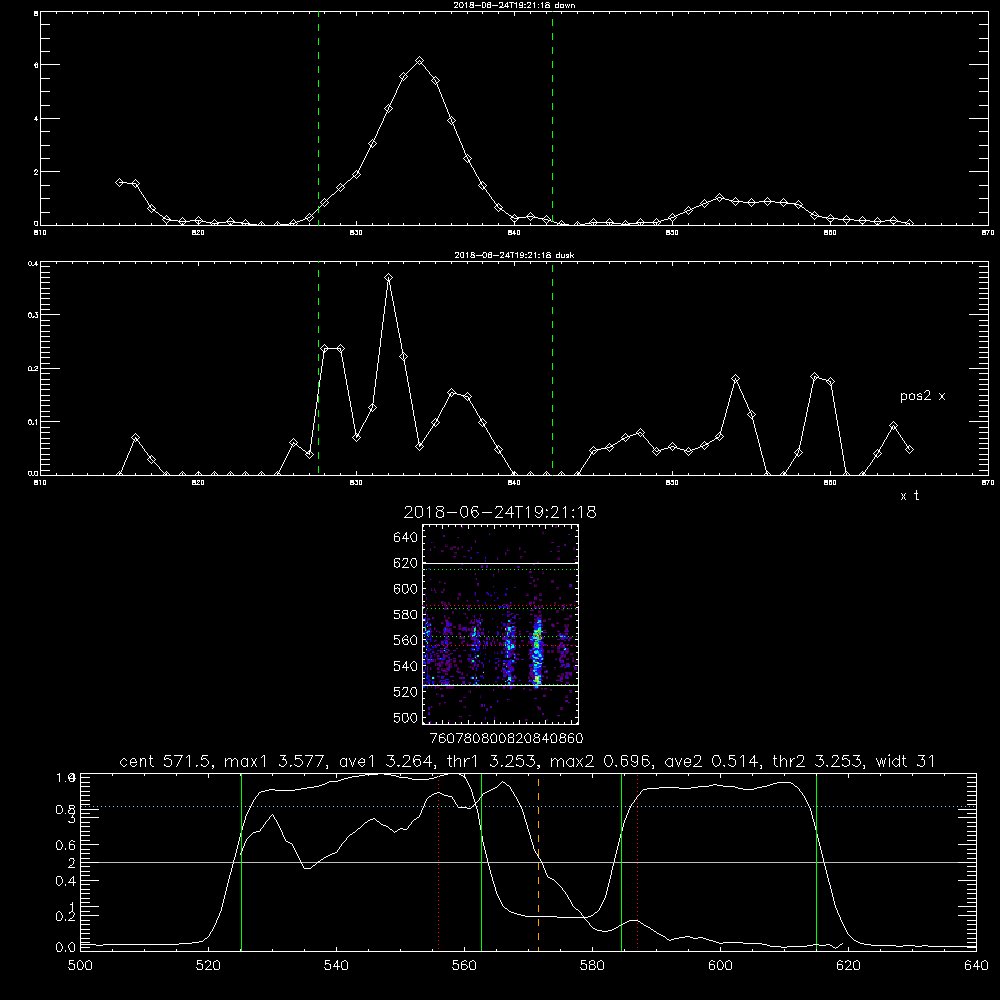Open the spectrogram image thumbnail

point(501,624)
